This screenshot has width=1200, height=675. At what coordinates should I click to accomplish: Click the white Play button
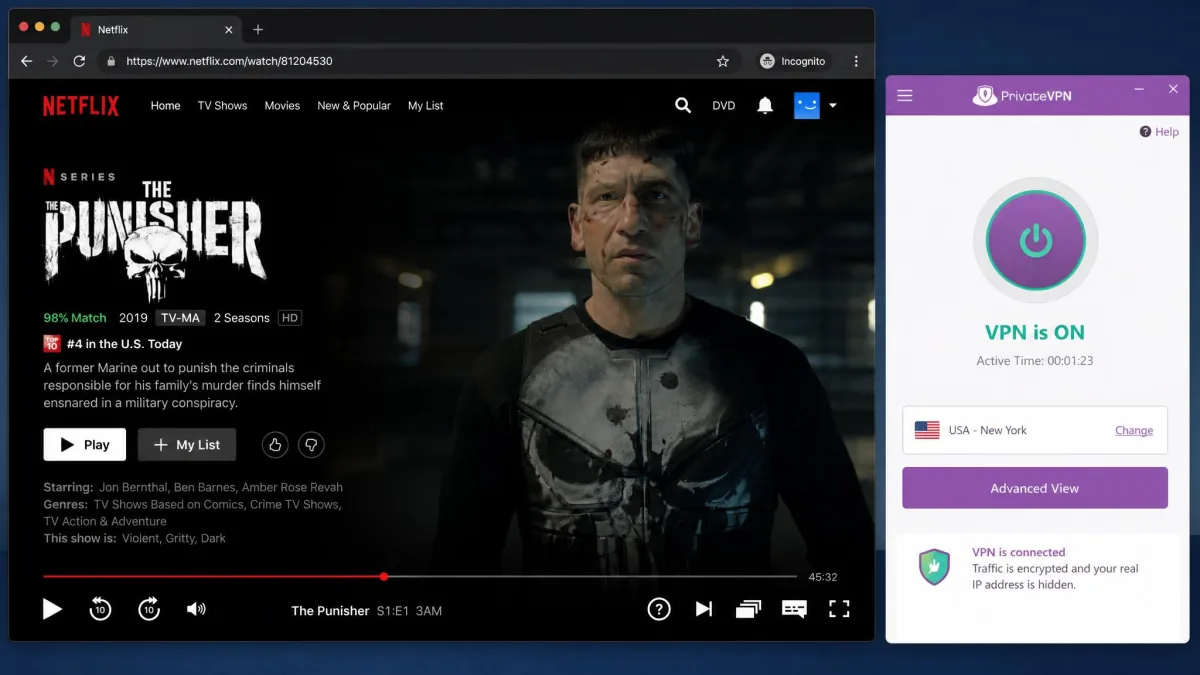85,445
